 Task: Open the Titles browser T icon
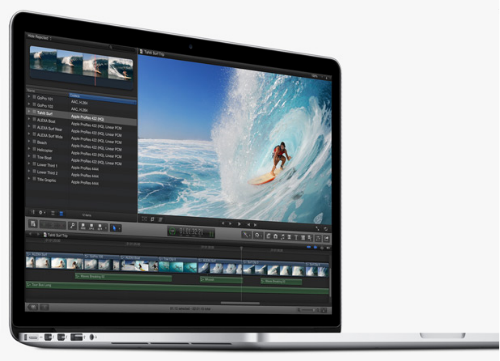click(x=296, y=237)
